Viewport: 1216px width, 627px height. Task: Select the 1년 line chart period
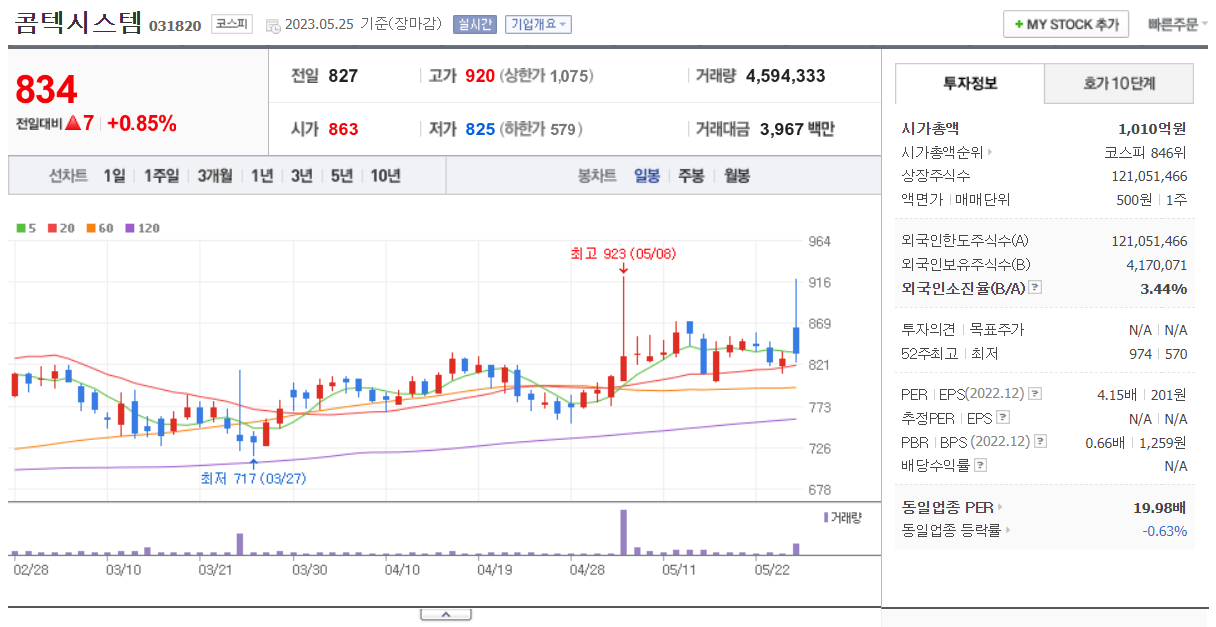262,176
